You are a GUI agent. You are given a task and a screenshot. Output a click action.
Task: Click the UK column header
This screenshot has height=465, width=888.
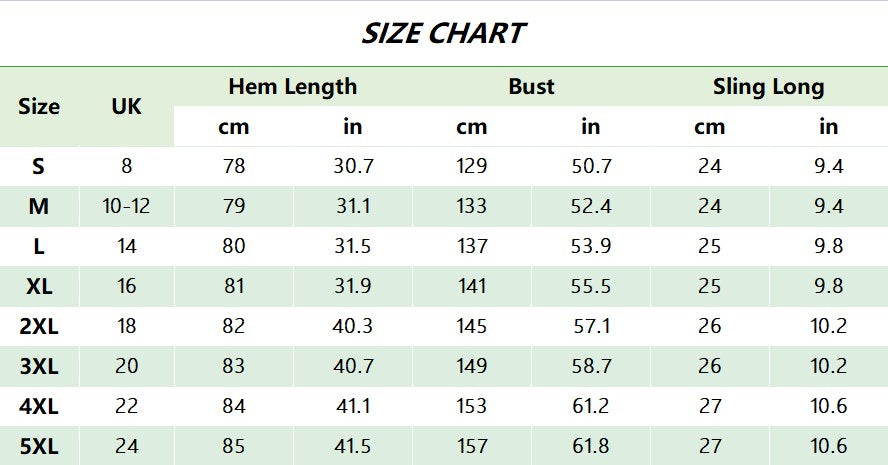(x=126, y=107)
